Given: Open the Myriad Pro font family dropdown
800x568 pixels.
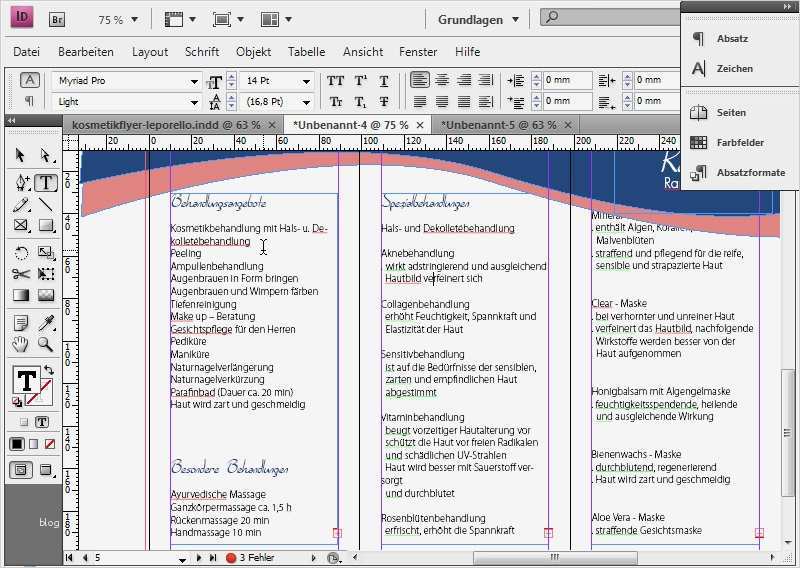Looking at the screenshot, I should [x=194, y=82].
